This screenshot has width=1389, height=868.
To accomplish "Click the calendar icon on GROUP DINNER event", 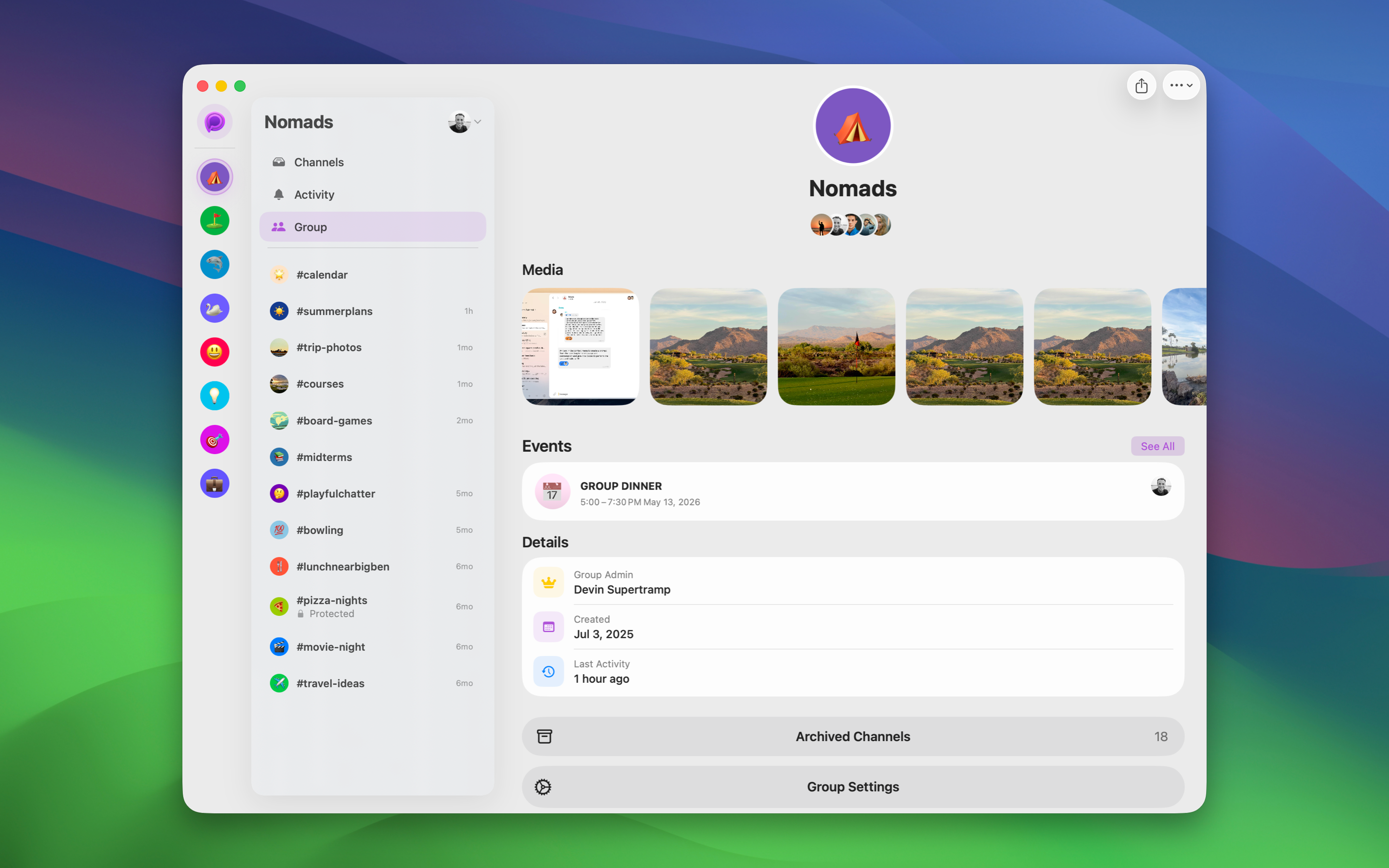I will click(x=552, y=492).
